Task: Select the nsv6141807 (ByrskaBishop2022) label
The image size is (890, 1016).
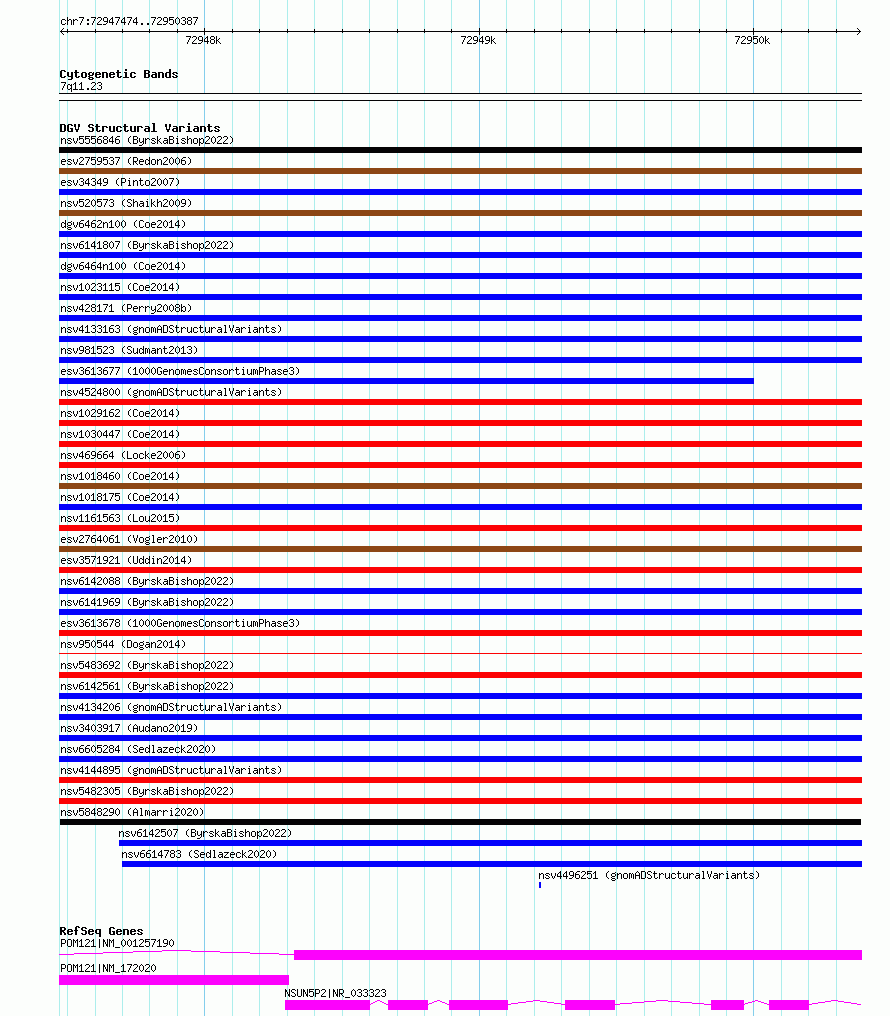Action: coord(147,245)
